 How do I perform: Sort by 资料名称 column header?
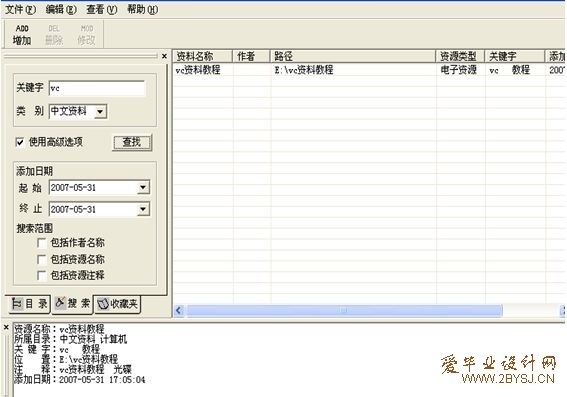pos(202,56)
